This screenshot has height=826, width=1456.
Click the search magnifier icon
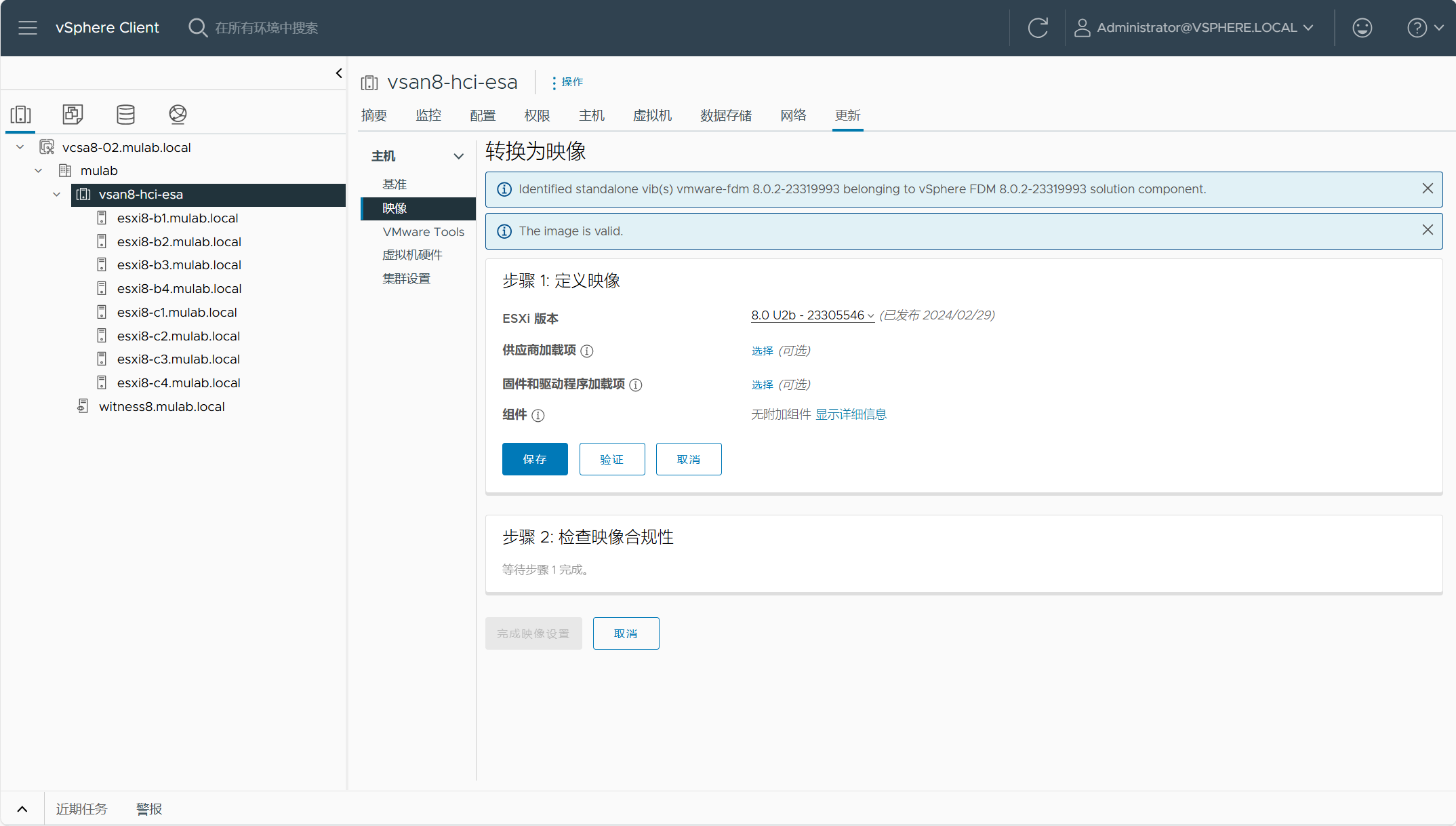tap(197, 28)
